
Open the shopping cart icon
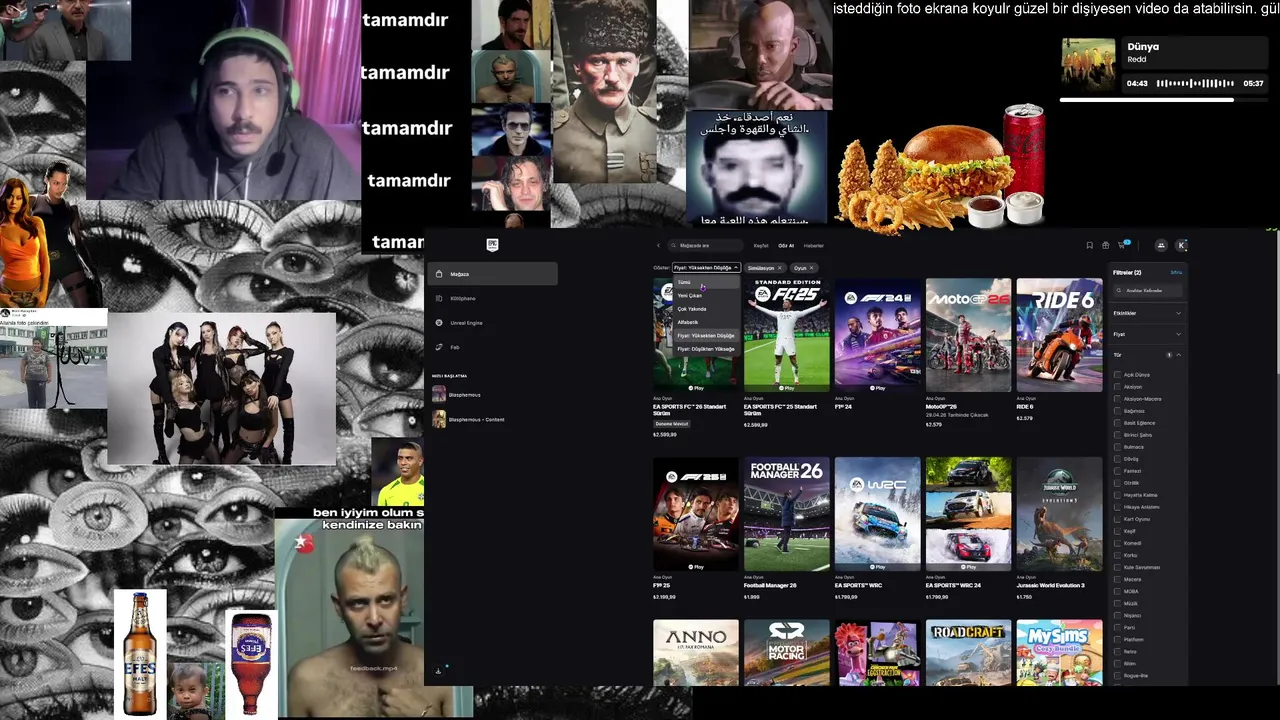pos(1124,245)
